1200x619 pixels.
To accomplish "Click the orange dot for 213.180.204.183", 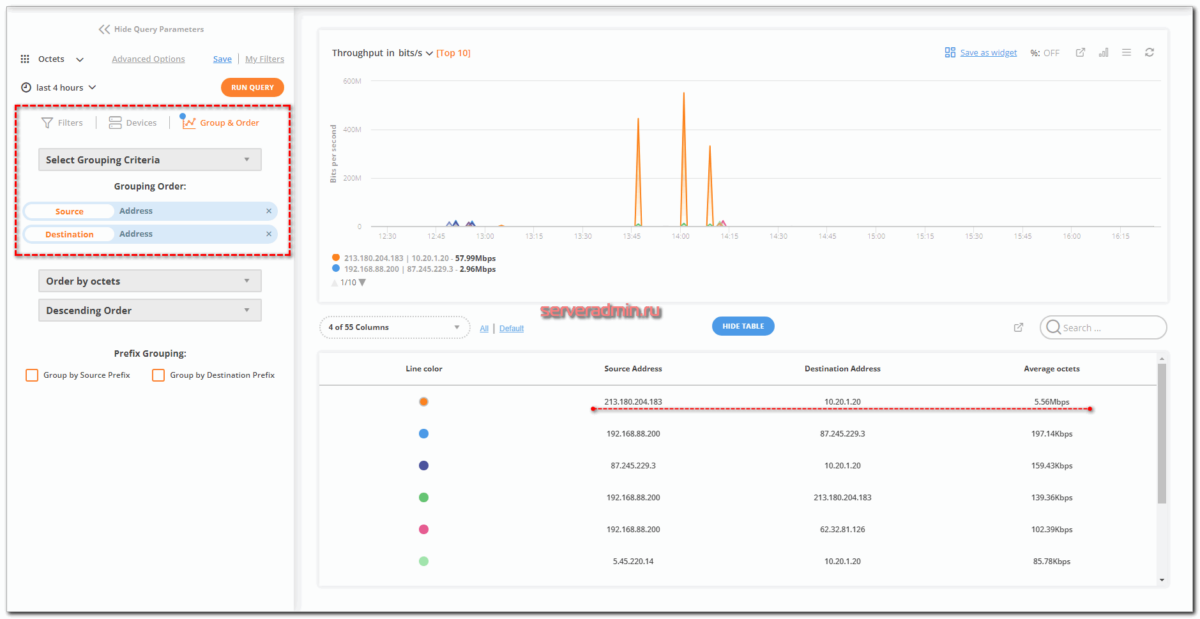I will [x=422, y=401].
